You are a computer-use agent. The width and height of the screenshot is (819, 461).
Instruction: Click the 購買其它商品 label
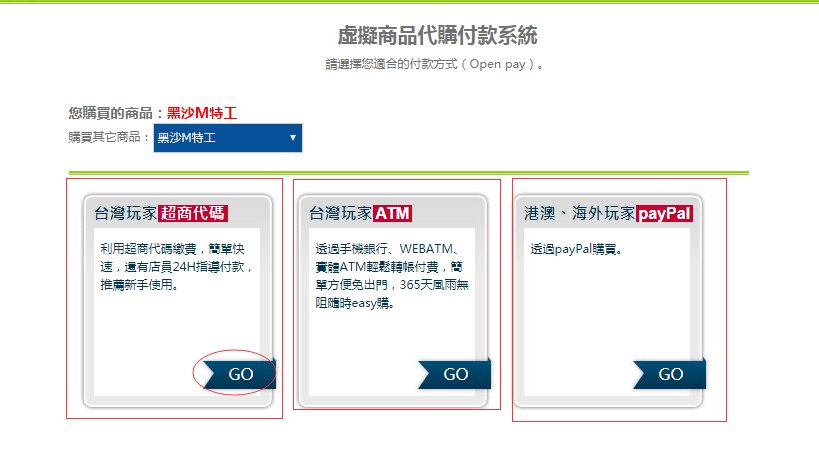(x=108, y=137)
